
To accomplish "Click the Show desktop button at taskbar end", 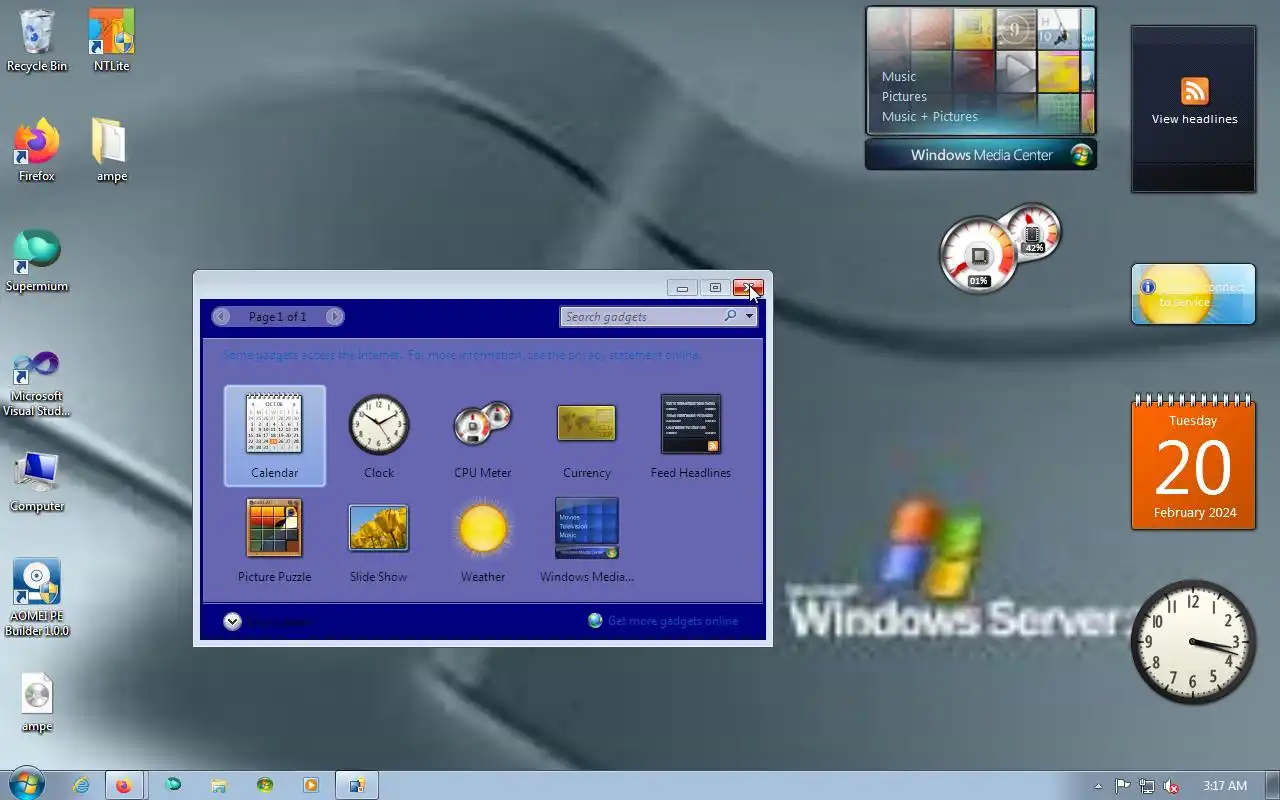I will [x=1272, y=786].
